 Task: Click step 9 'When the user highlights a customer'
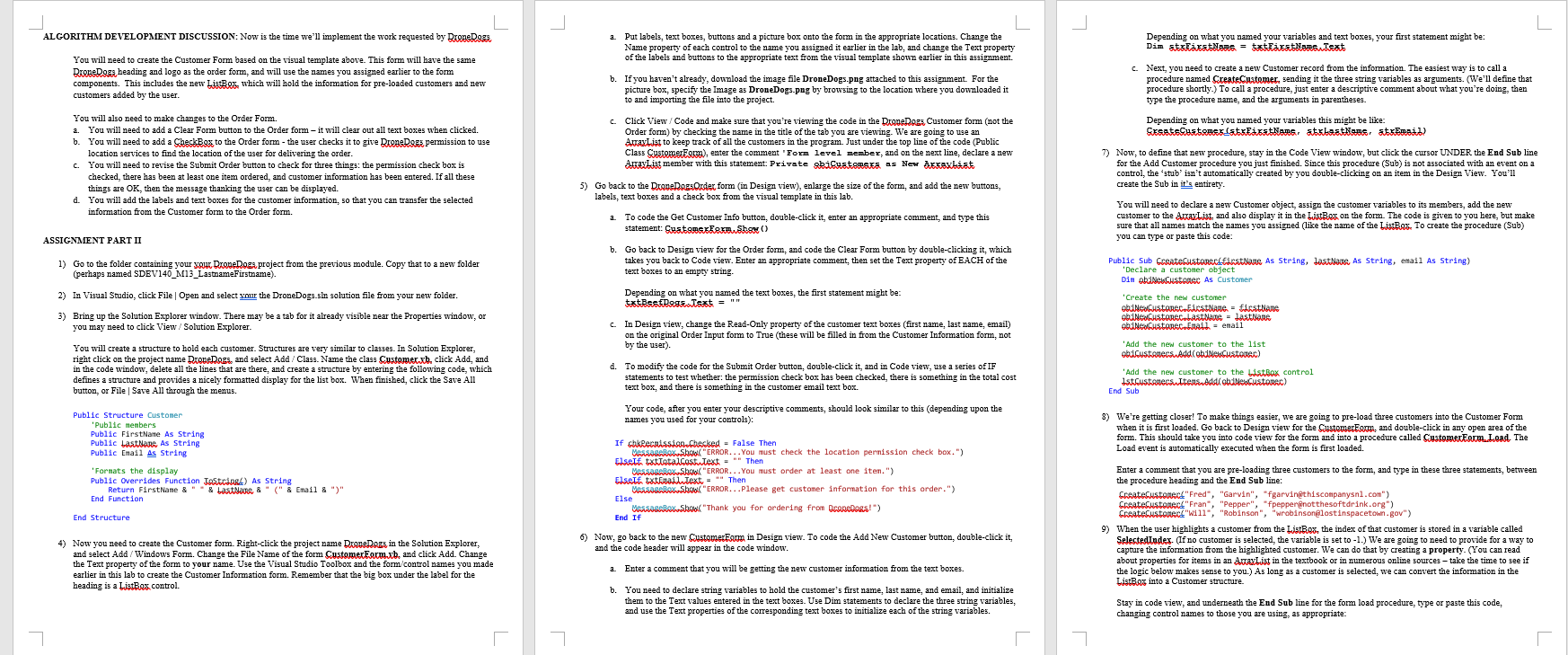tap(1318, 555)
